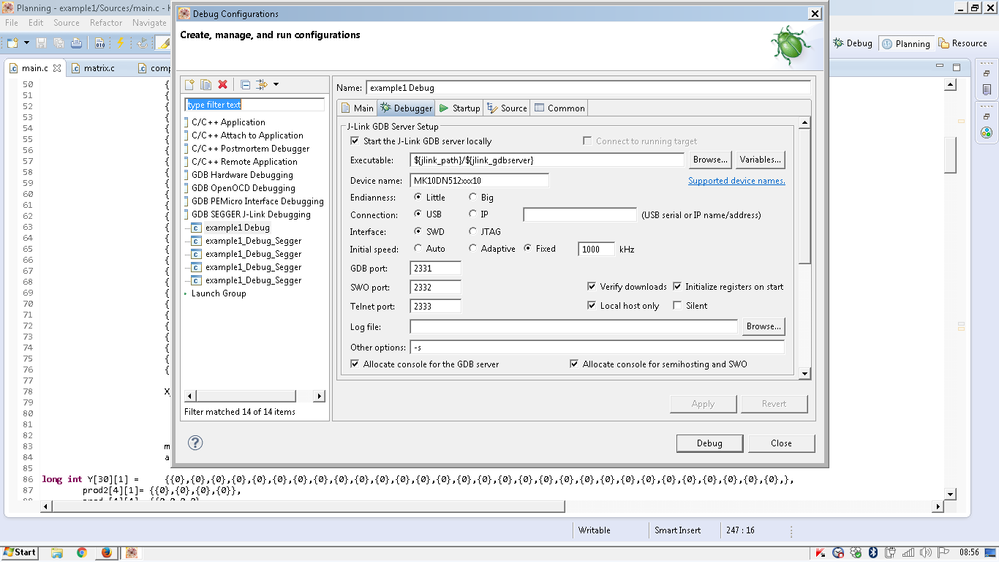Open the Source menu in menu bar
The height and width of the screenshot is (562, 999).
(x=66, y=23)
